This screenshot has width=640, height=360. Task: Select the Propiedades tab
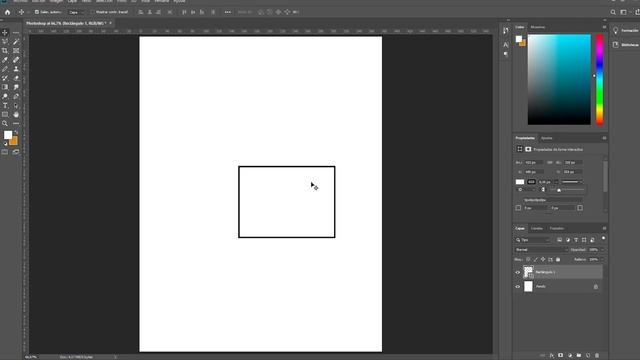(525, 138)
